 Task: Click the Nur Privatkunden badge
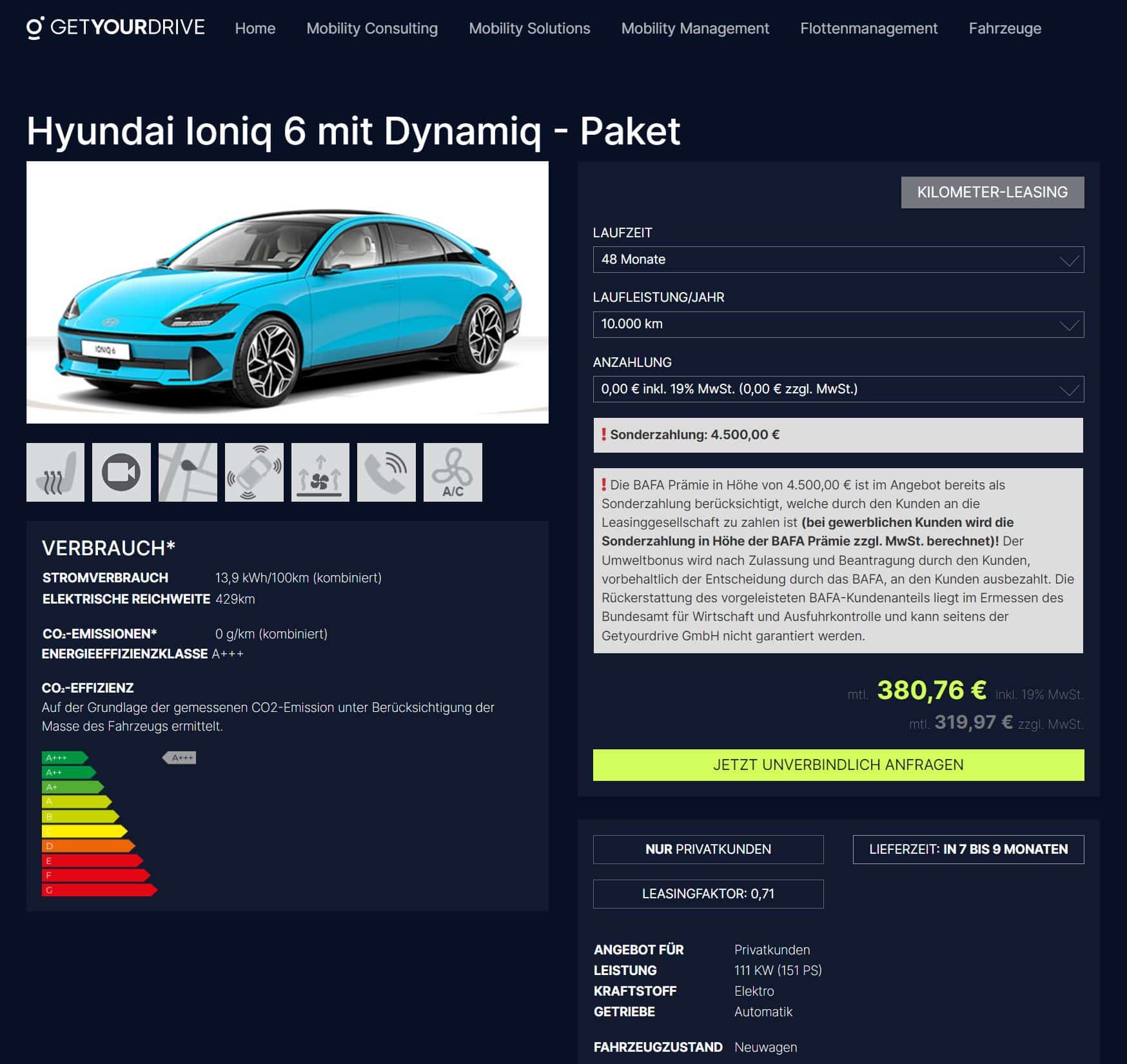tap(708, 849)
